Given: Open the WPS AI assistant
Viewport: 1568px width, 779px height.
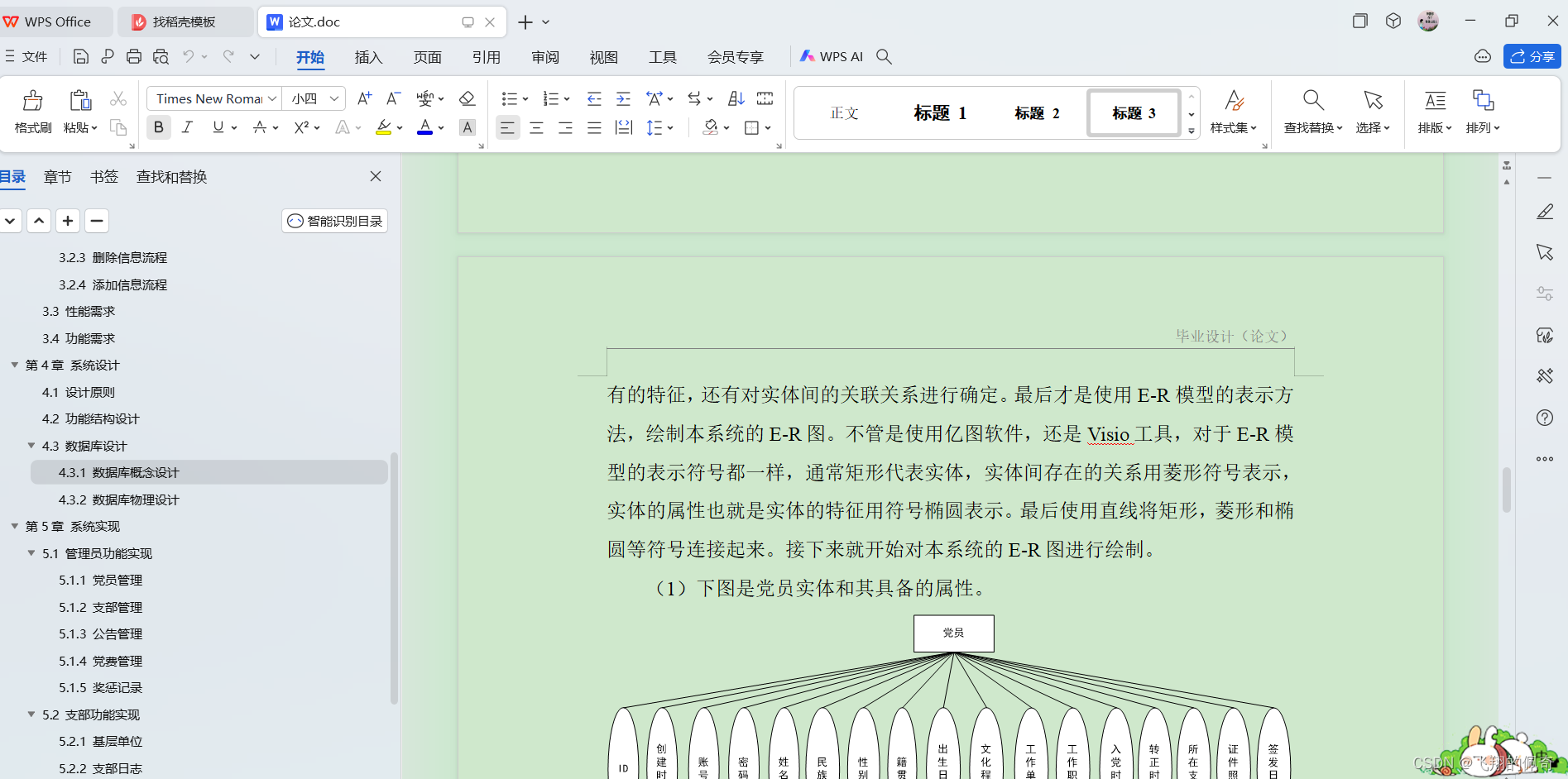Looking at the screenshot, I should tap(831, 56).
